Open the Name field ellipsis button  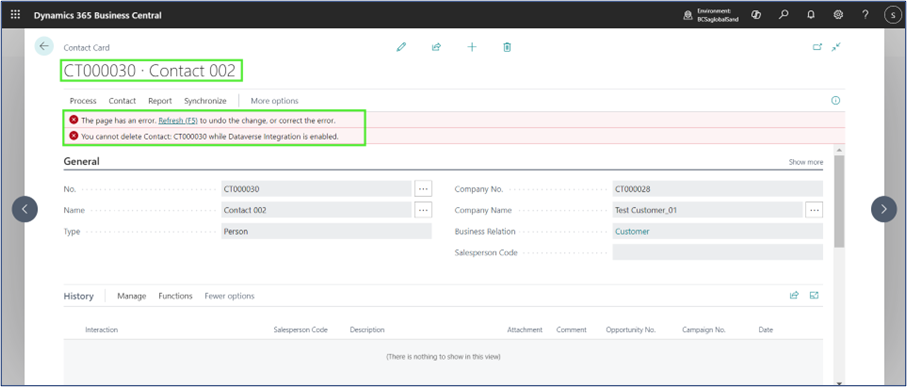coord(423,210)
